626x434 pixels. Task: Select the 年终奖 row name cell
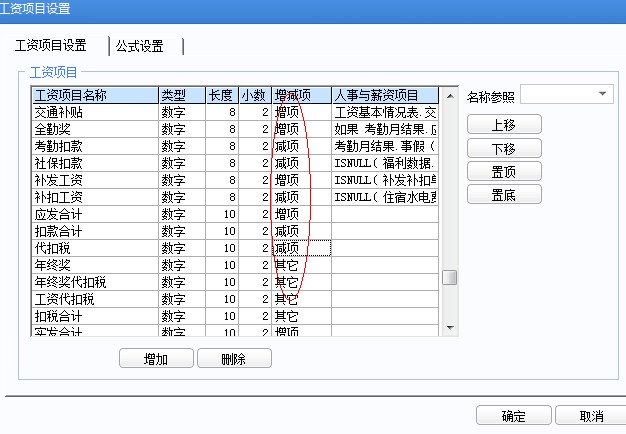(x=94, y=265)
